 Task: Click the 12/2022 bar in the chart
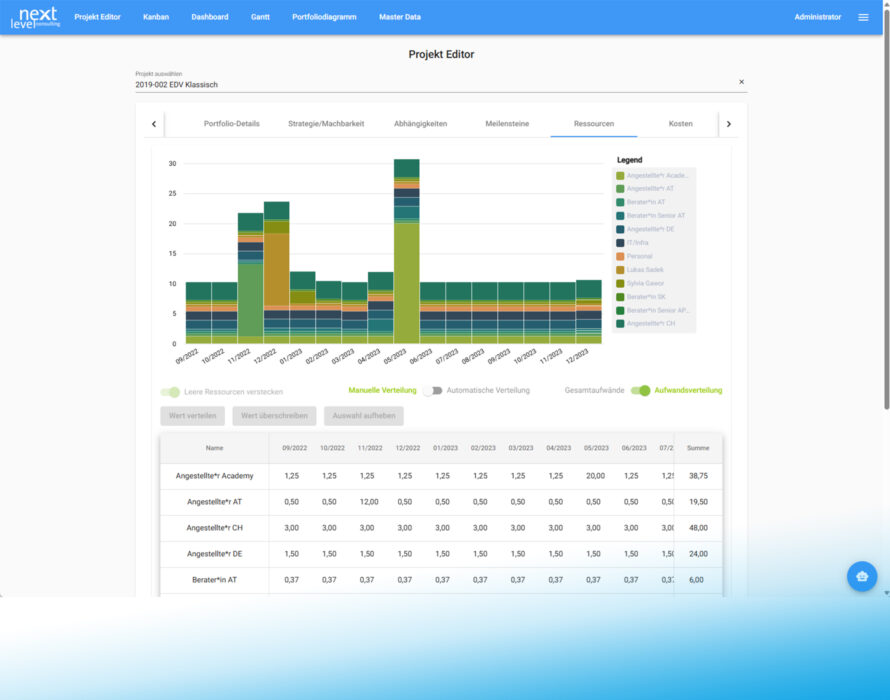point(276,273)
